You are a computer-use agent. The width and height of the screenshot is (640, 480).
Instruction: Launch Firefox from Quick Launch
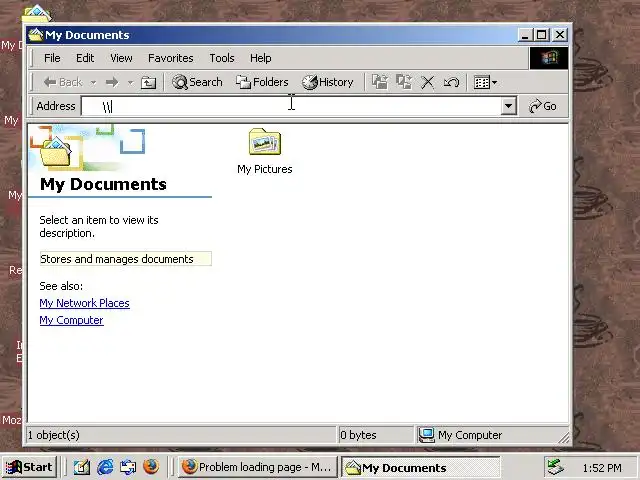point(151,467)
